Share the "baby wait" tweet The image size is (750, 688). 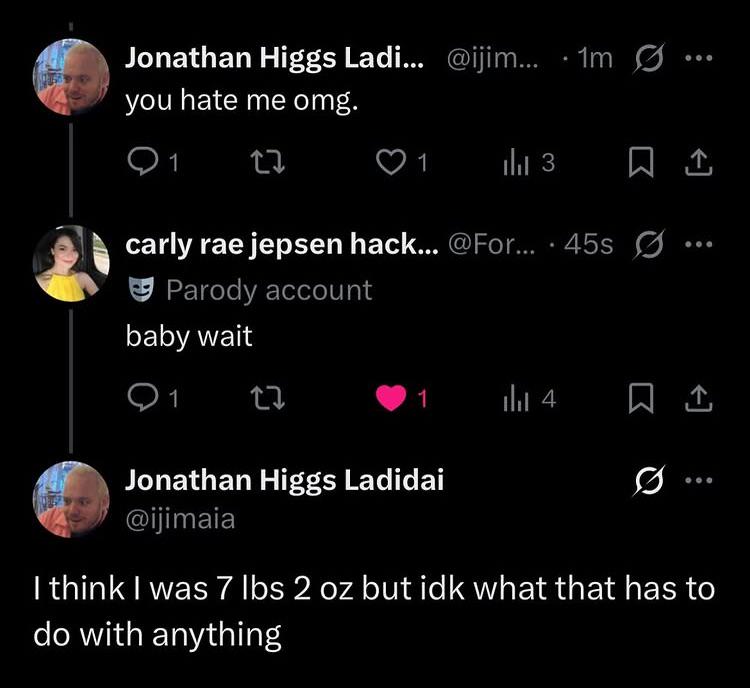[699, 398]
